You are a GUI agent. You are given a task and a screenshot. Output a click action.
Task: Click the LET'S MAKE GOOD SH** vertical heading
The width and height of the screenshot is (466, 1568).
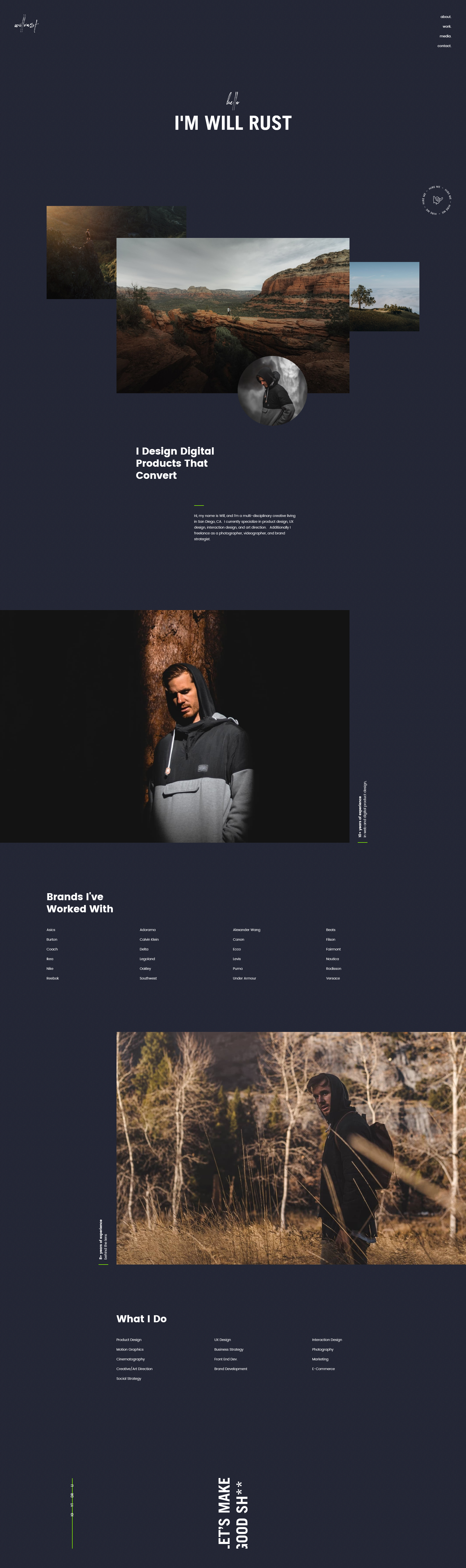(x=233, y=1513)
